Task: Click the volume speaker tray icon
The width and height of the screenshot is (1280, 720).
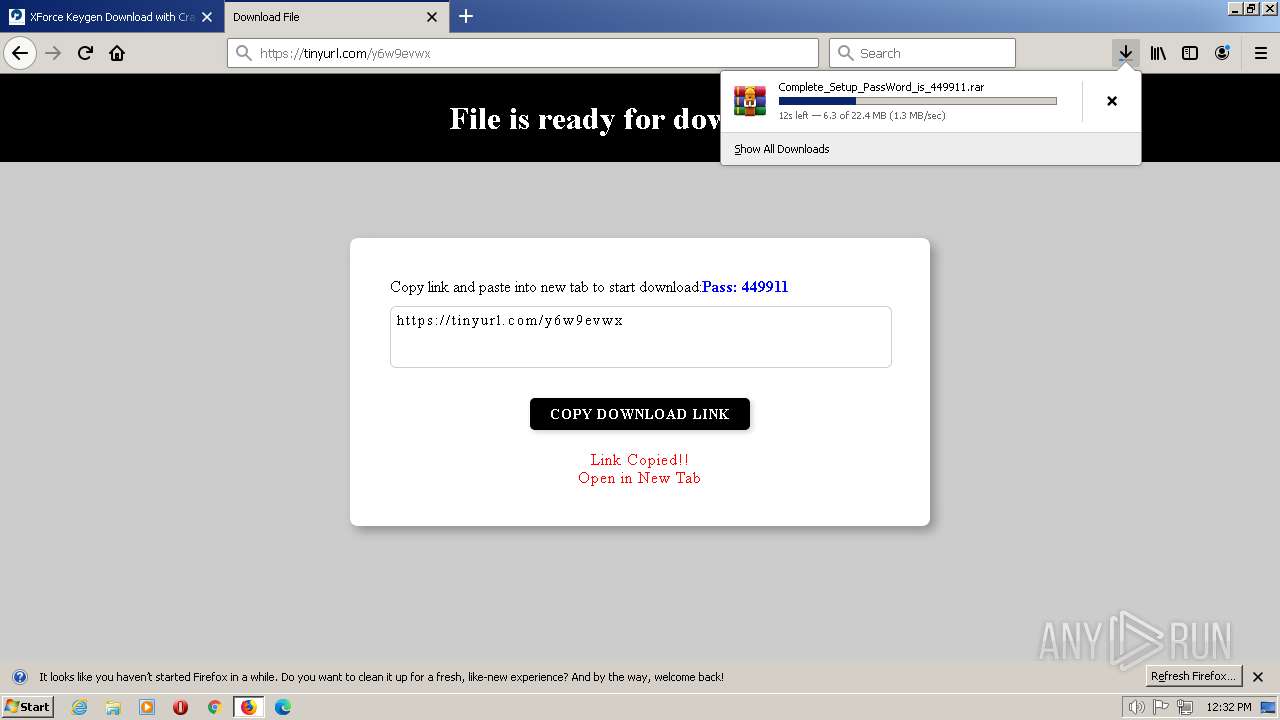Action: [1136, 707]
